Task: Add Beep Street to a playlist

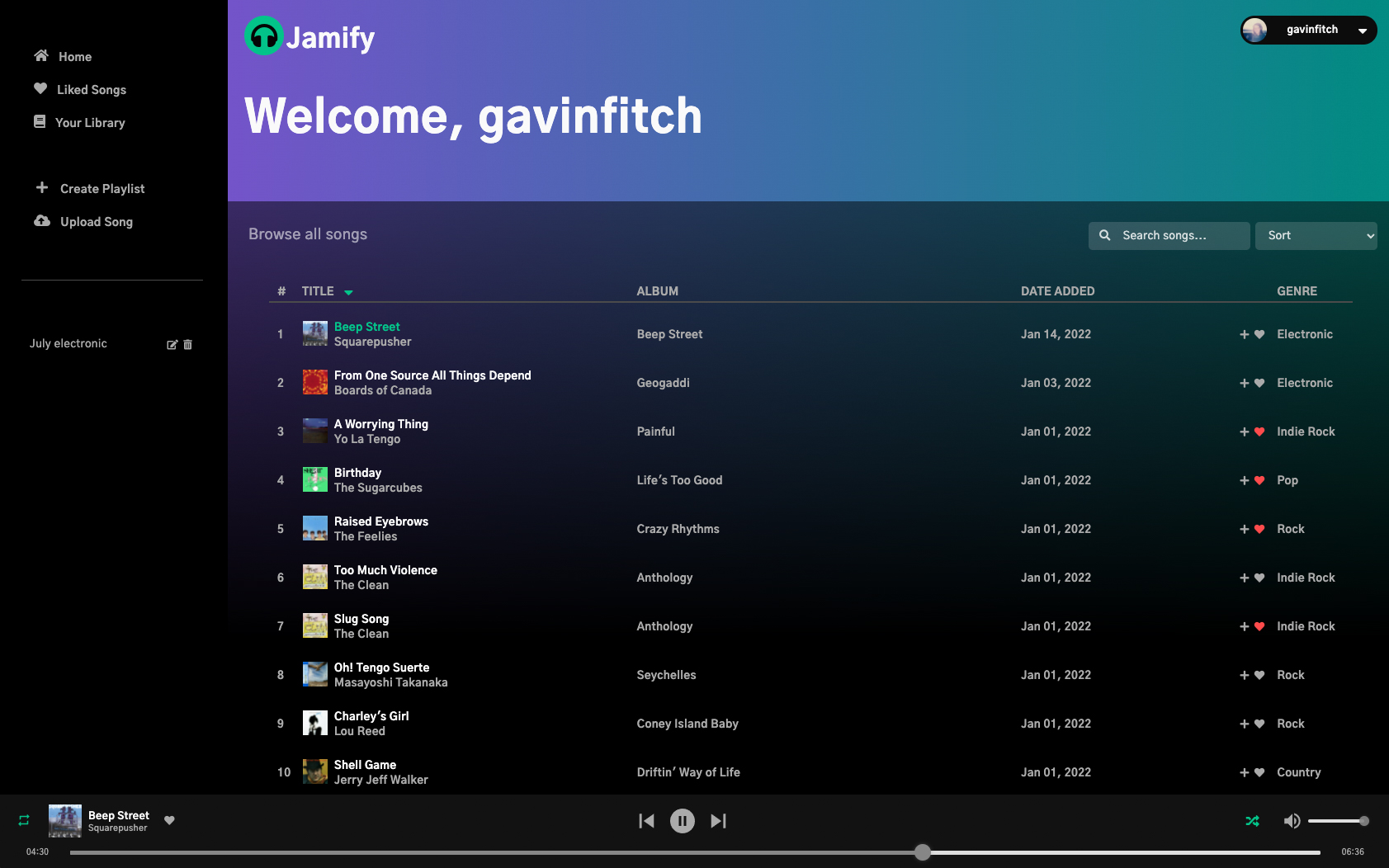Action: (x=1245, y=334)
